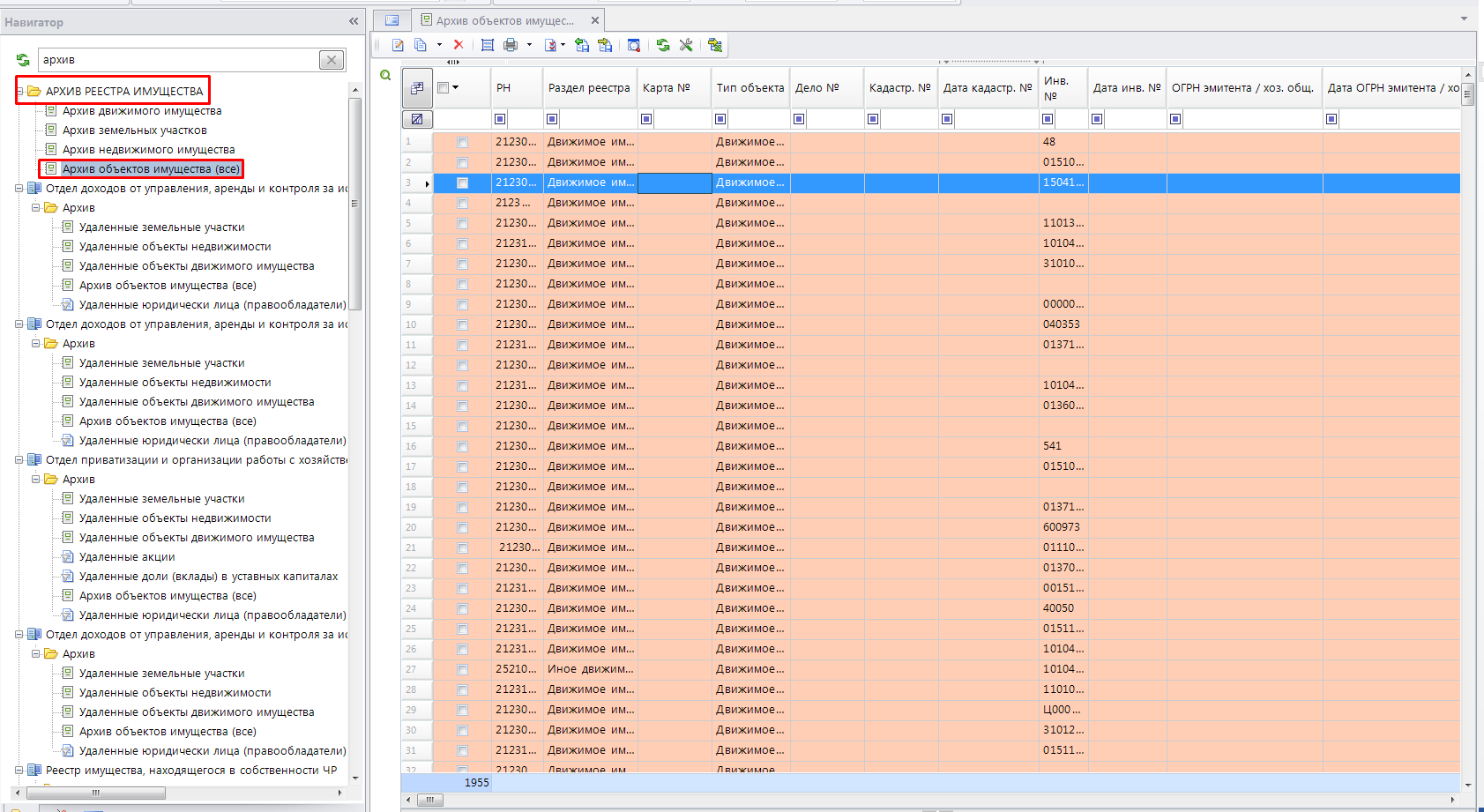The width and height of the screenshot is (1484, 812).
Task: Open the workspace home tab icon
Action: coord(392,20)
